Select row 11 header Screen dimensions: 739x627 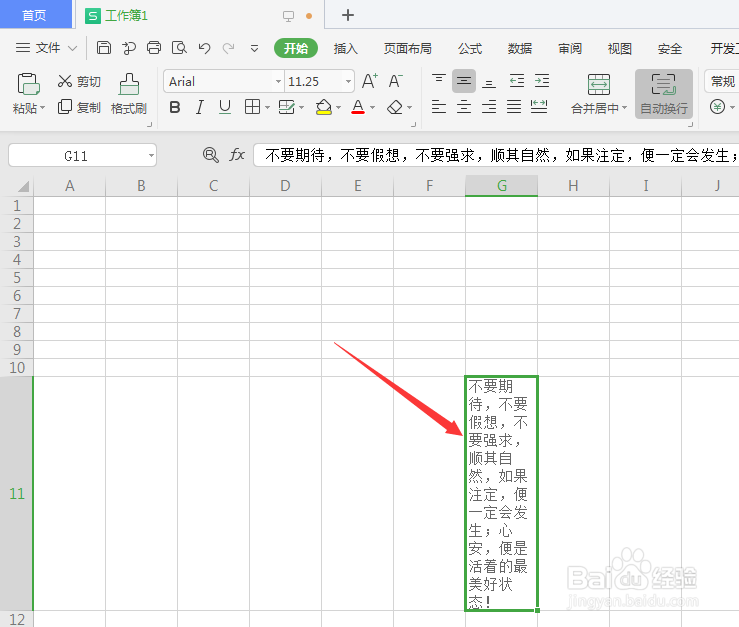(16, 493)
